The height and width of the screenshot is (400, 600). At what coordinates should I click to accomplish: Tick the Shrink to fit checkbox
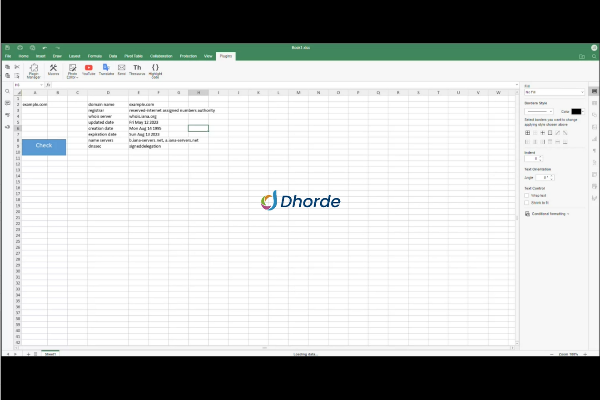pyautogui.click(x=528, y=201)
